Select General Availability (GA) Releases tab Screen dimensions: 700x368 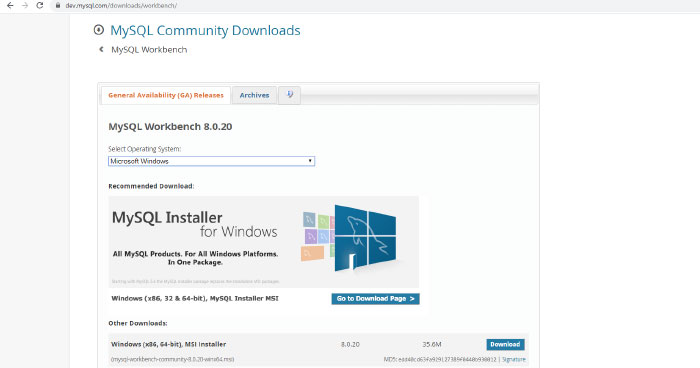pyautogui.click(x=166, y=95)
